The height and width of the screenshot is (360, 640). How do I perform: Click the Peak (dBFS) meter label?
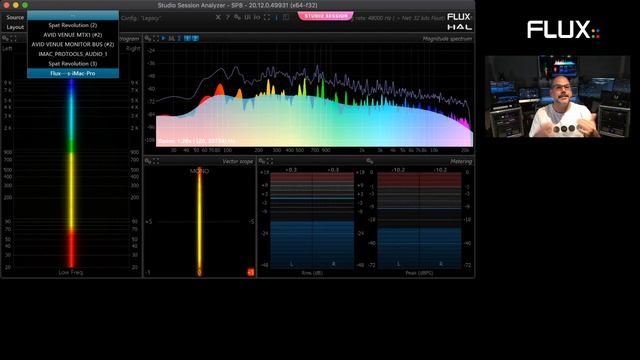coord(419,273)
